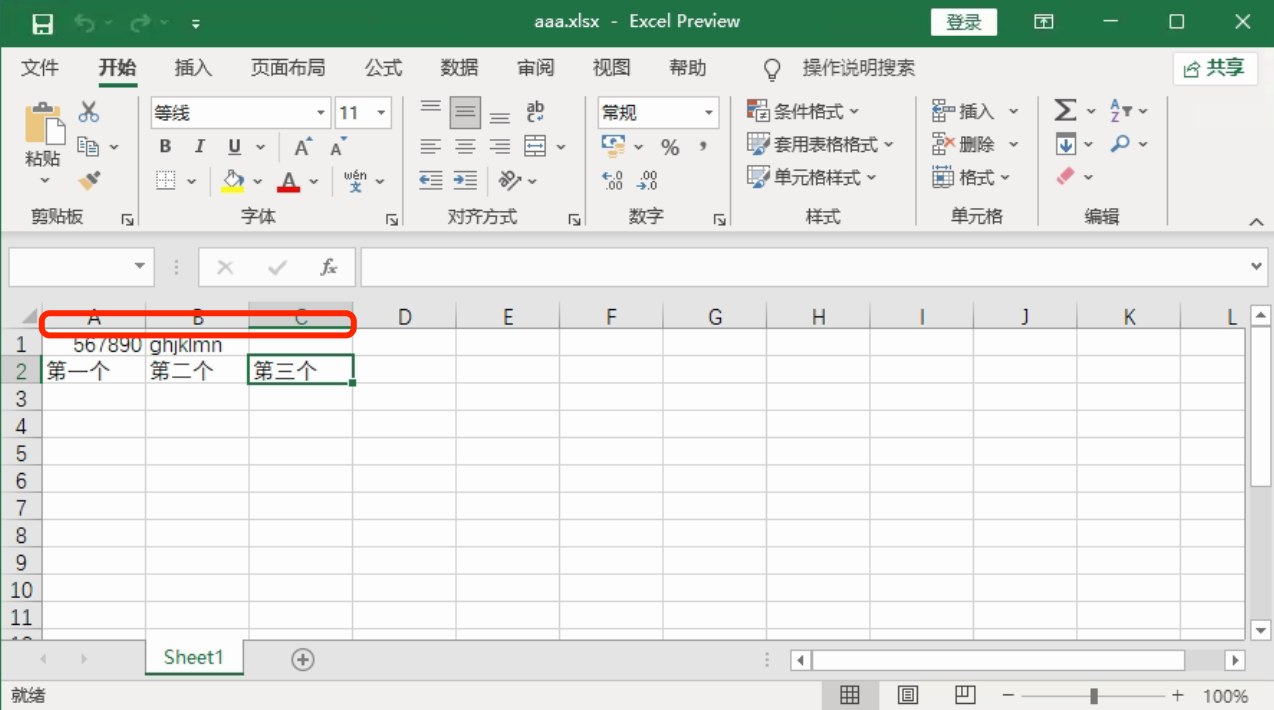Click the zoom slider in status bar
Image resolution: width=1274 pixels, height=710 pixels.
1094,695
